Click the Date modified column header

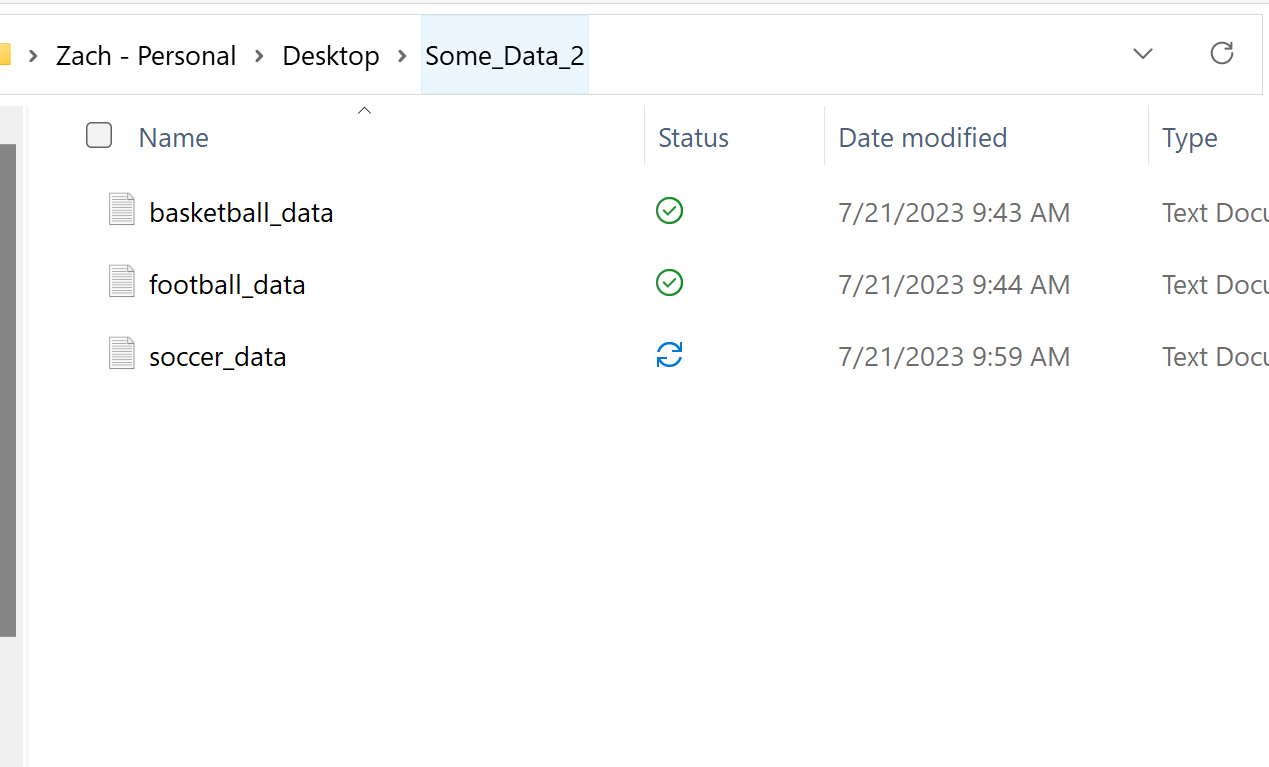[x=922, y=137]
